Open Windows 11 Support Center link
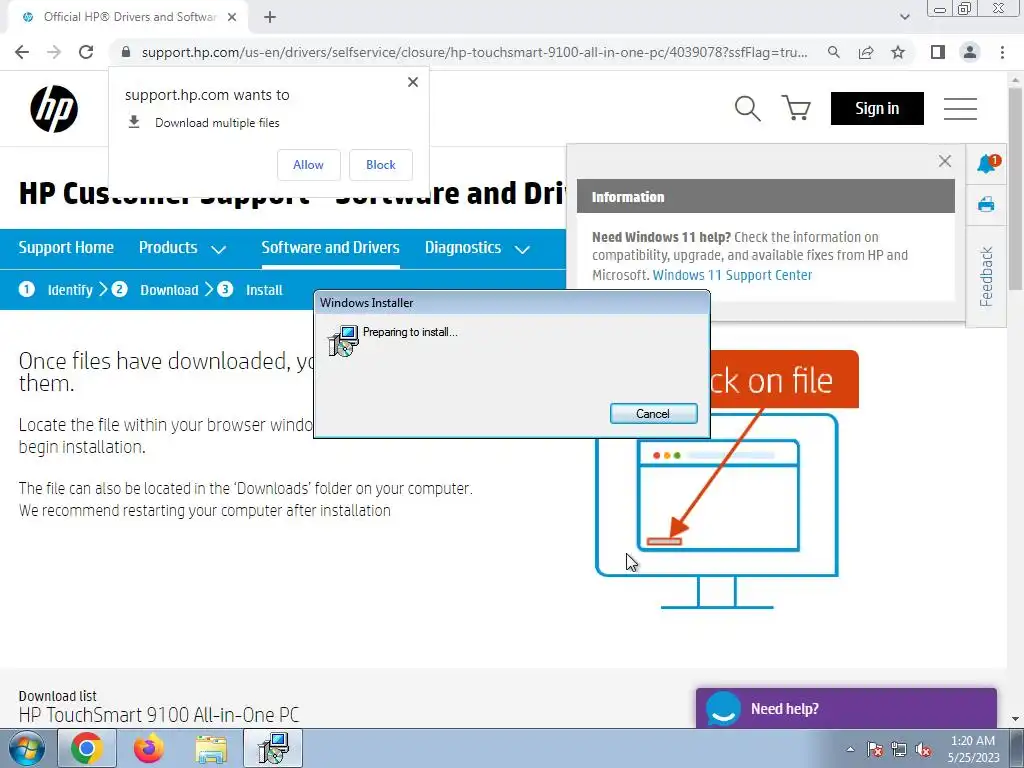The height and width of the screenshot is (768, 1024). point(732,275)
